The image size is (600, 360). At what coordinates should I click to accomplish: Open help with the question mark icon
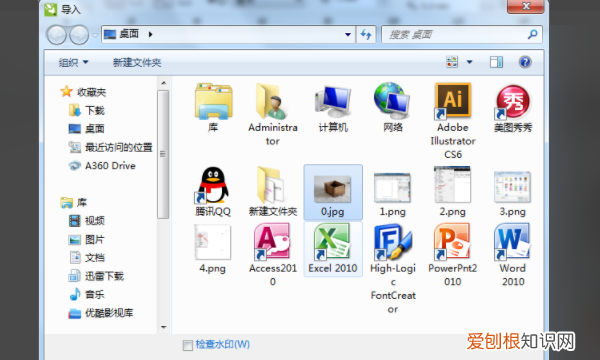(525, 62)
